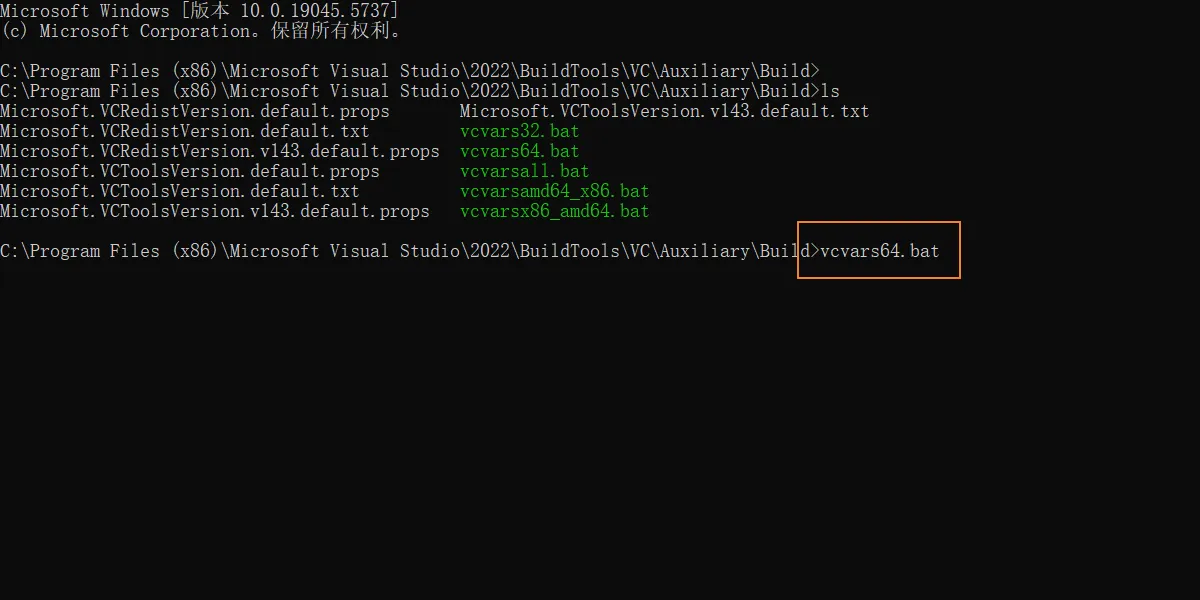This screenshot has height=600, width=1200.
Task: Click the typed vcvars64.bat command at the prompt
Action: (x=879, y=251)
